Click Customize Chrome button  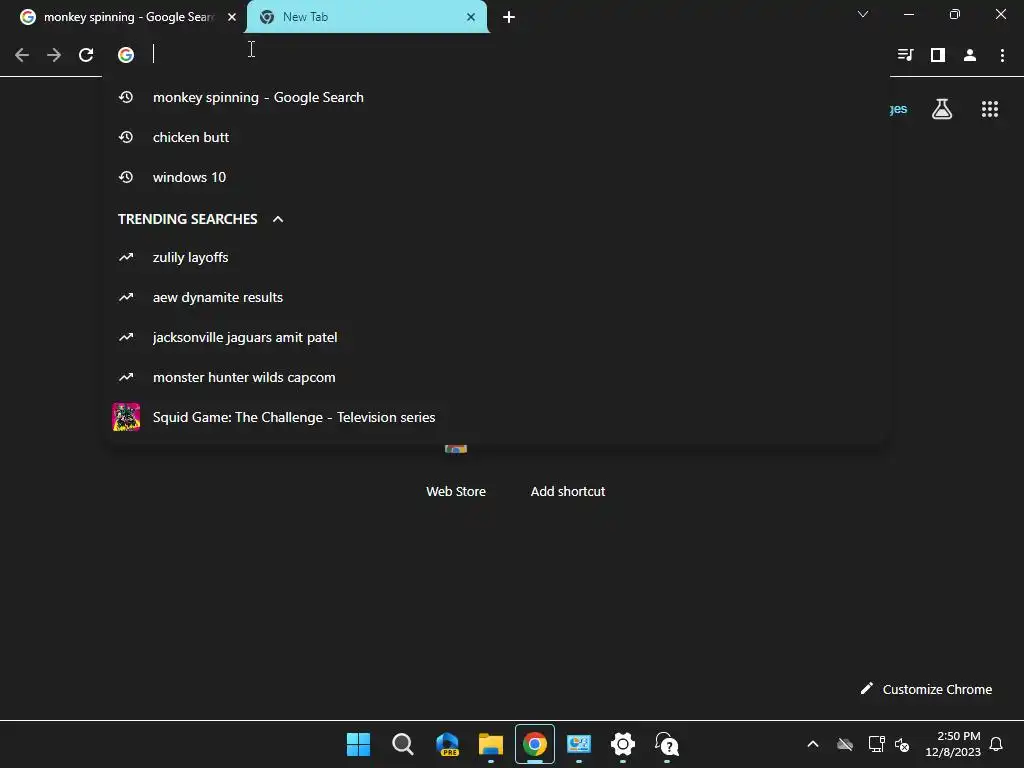click(x=926, y=689)
